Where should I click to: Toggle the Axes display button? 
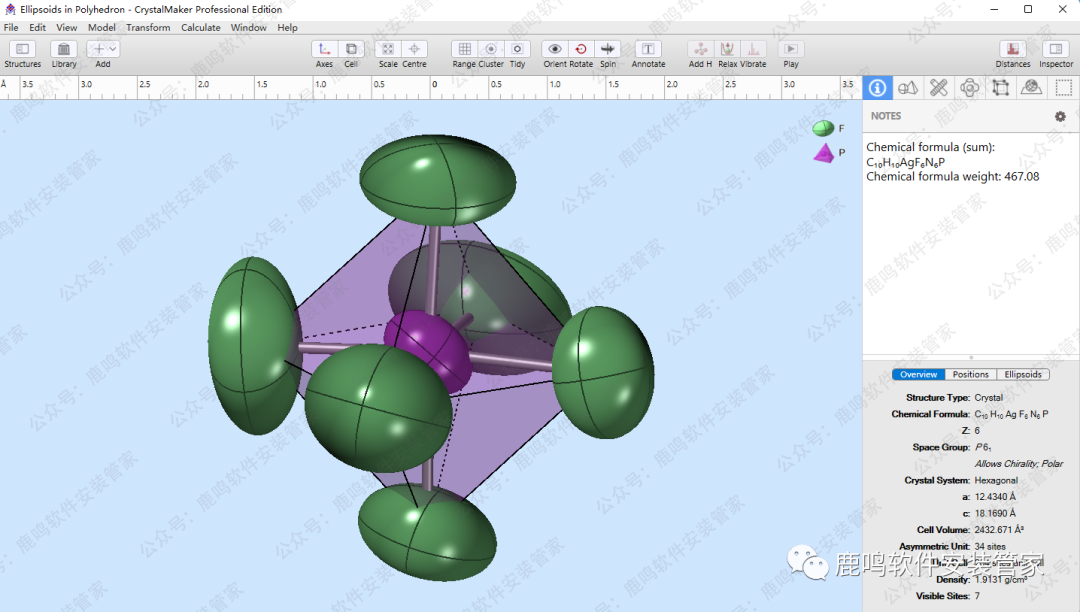point(324,49)
